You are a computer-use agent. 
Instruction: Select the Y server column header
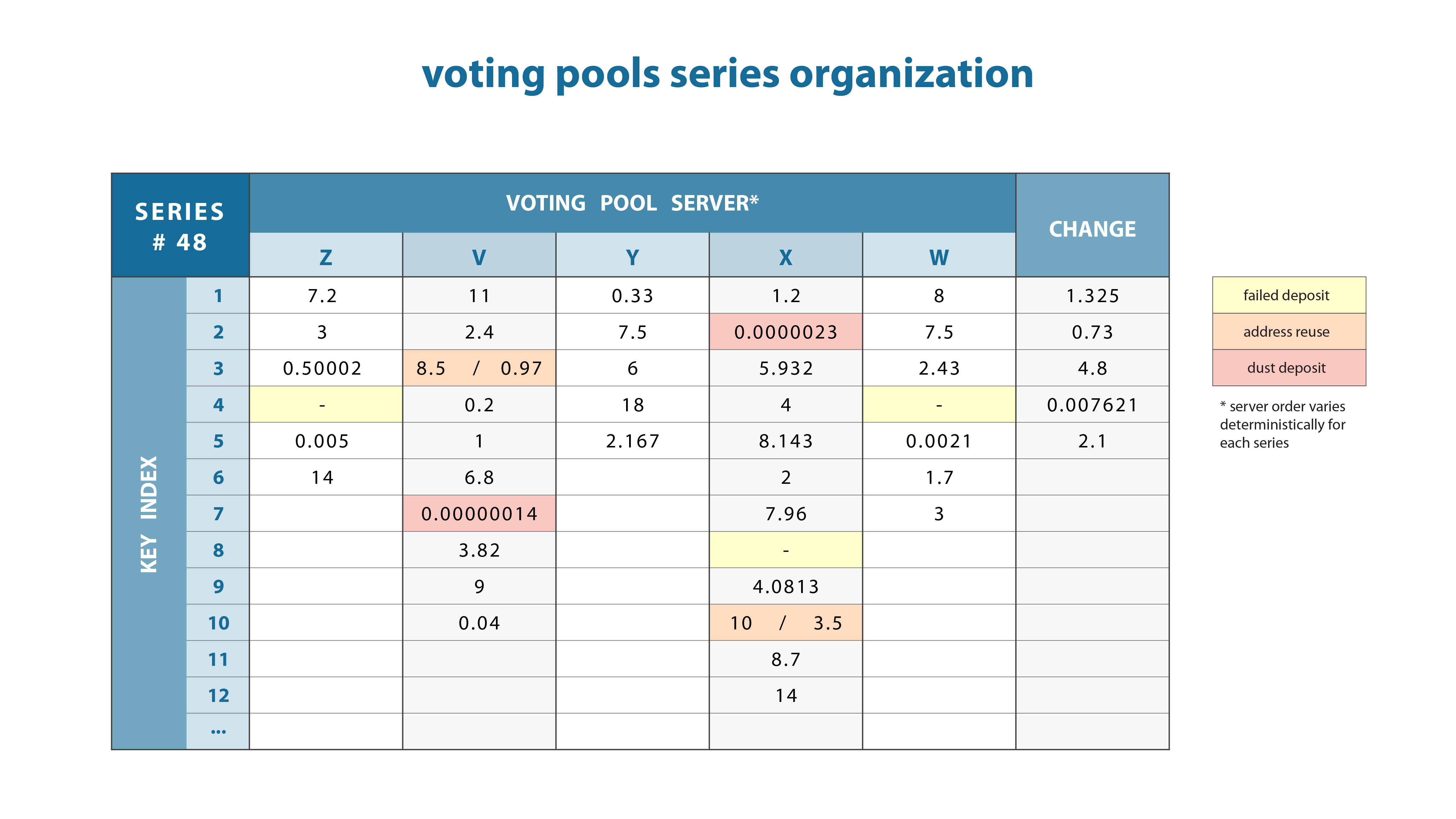click(x=632, y=258)
